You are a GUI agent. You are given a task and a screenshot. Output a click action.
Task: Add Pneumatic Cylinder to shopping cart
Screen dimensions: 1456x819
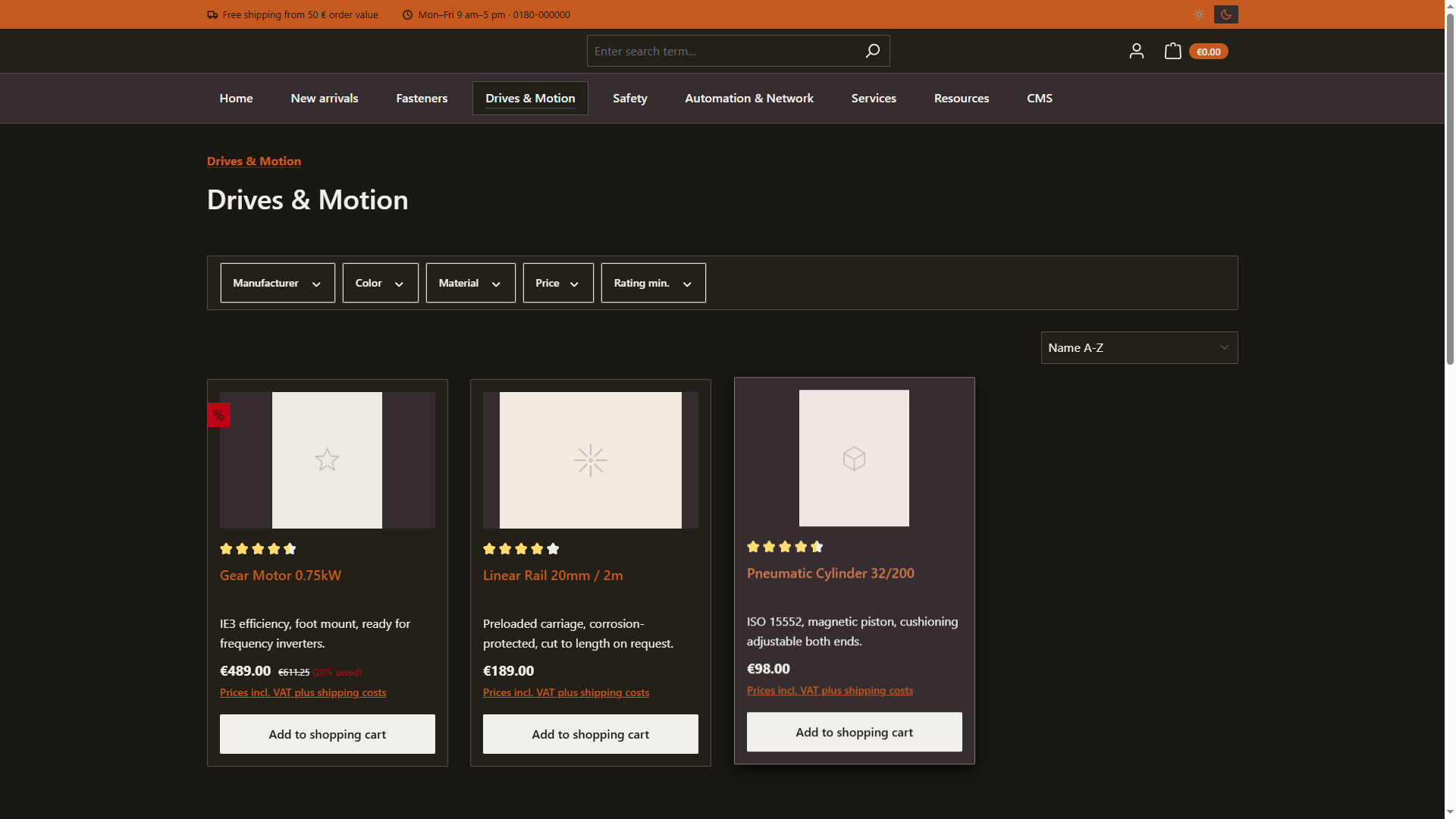(854, 732)
